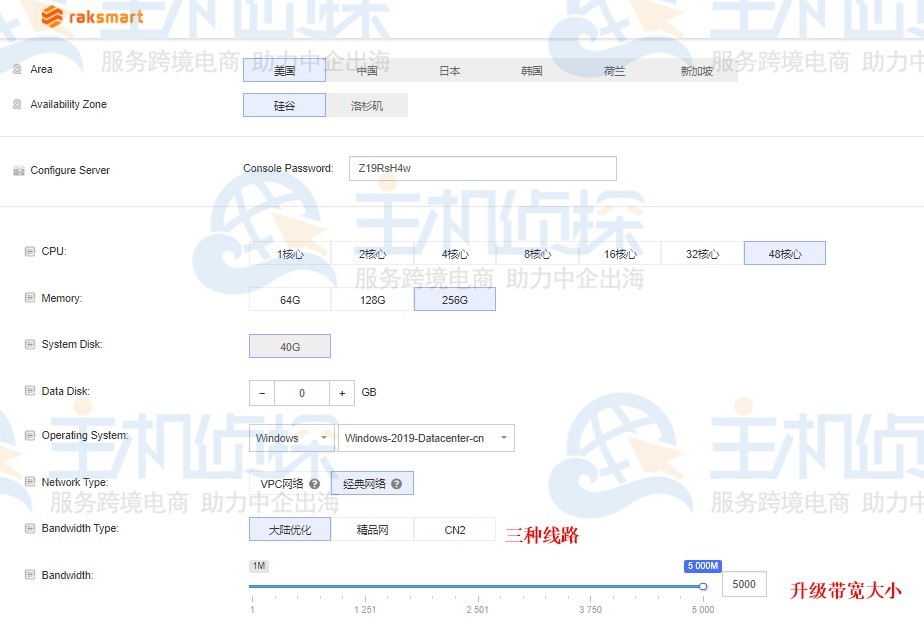Click the Configure Server icon
This screenshot has width=924, height=626.
point(20,170)
